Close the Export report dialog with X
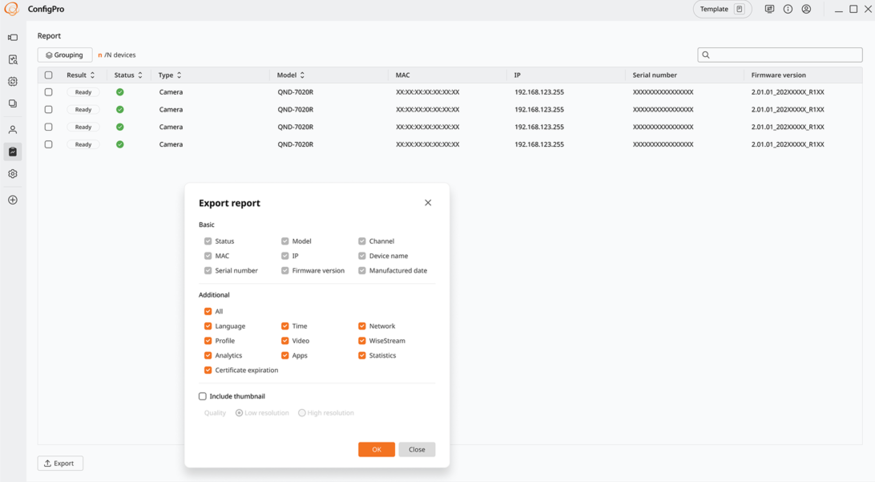 pos(428,203)
